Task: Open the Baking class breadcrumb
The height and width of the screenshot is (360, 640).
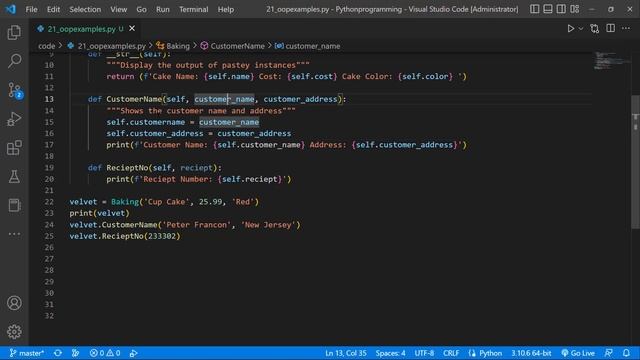Action: [173, 46]
